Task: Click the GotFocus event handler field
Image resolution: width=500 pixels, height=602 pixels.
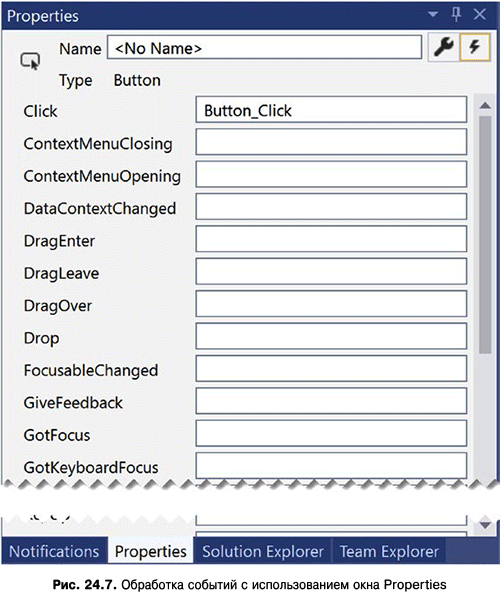Action: coord(331,433)
